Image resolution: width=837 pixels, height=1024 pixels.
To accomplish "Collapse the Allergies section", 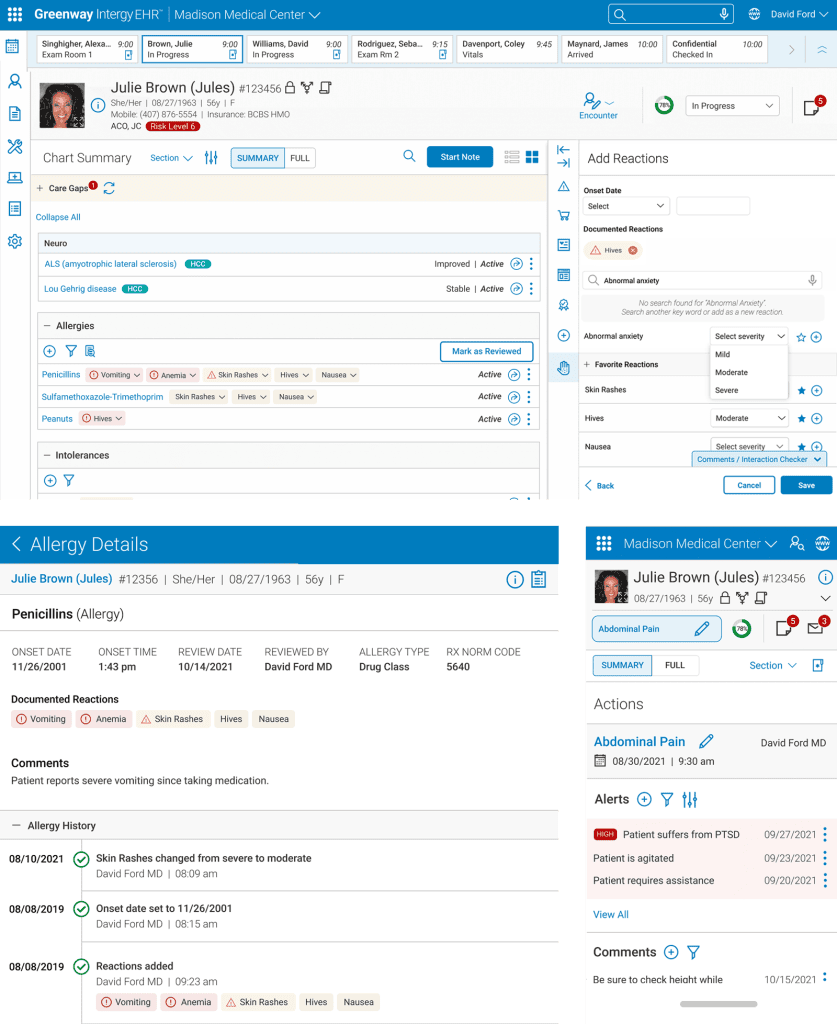I will (47, 326).
